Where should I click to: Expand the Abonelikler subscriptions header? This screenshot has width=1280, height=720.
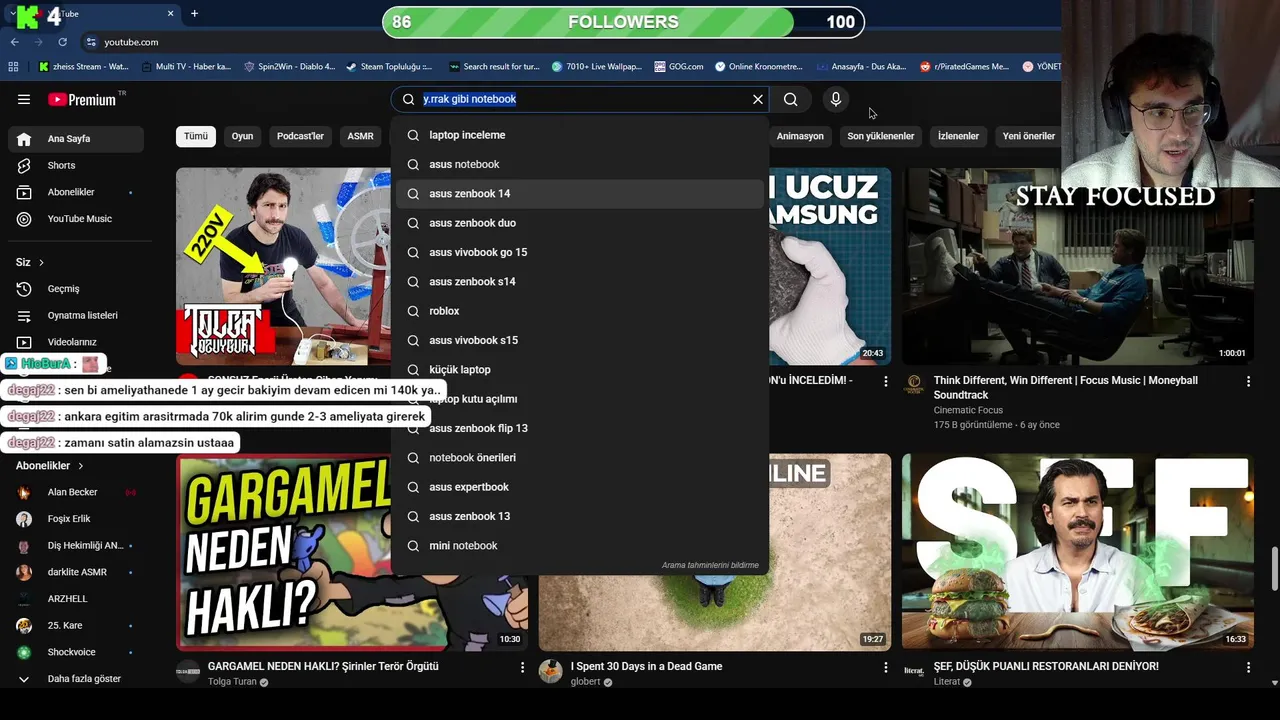point(50,466)
